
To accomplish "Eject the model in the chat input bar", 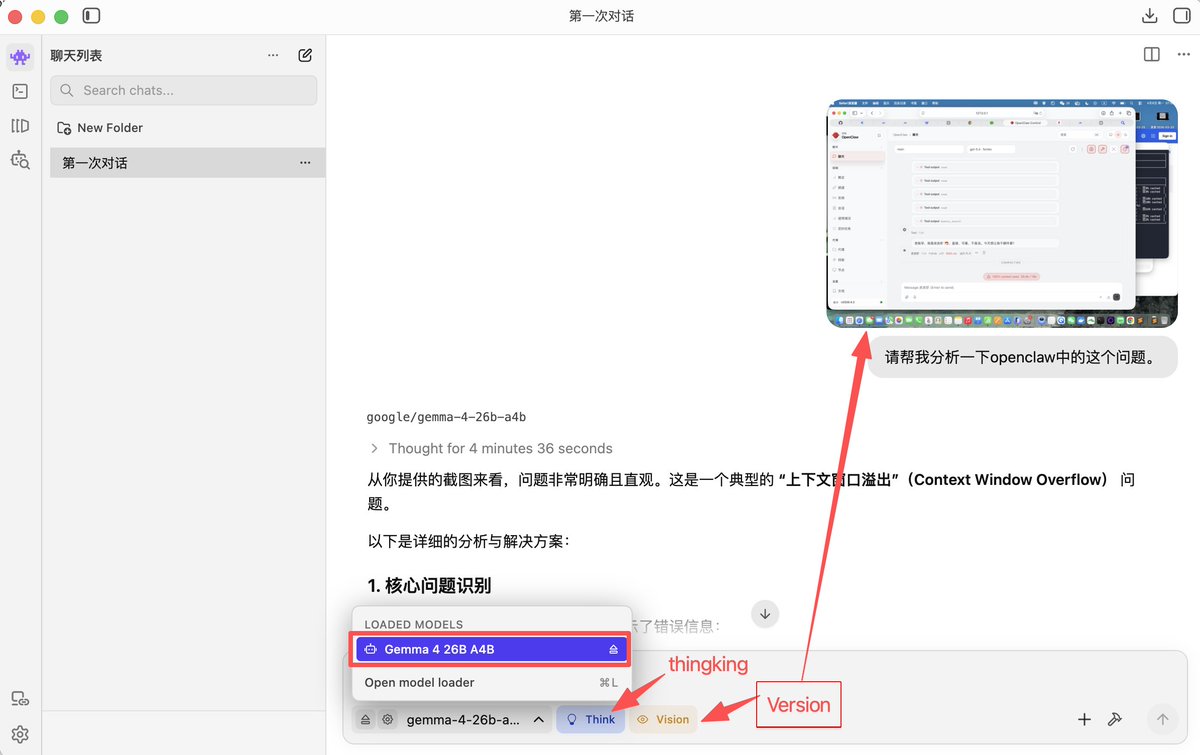I will click(x=366, y=719).
